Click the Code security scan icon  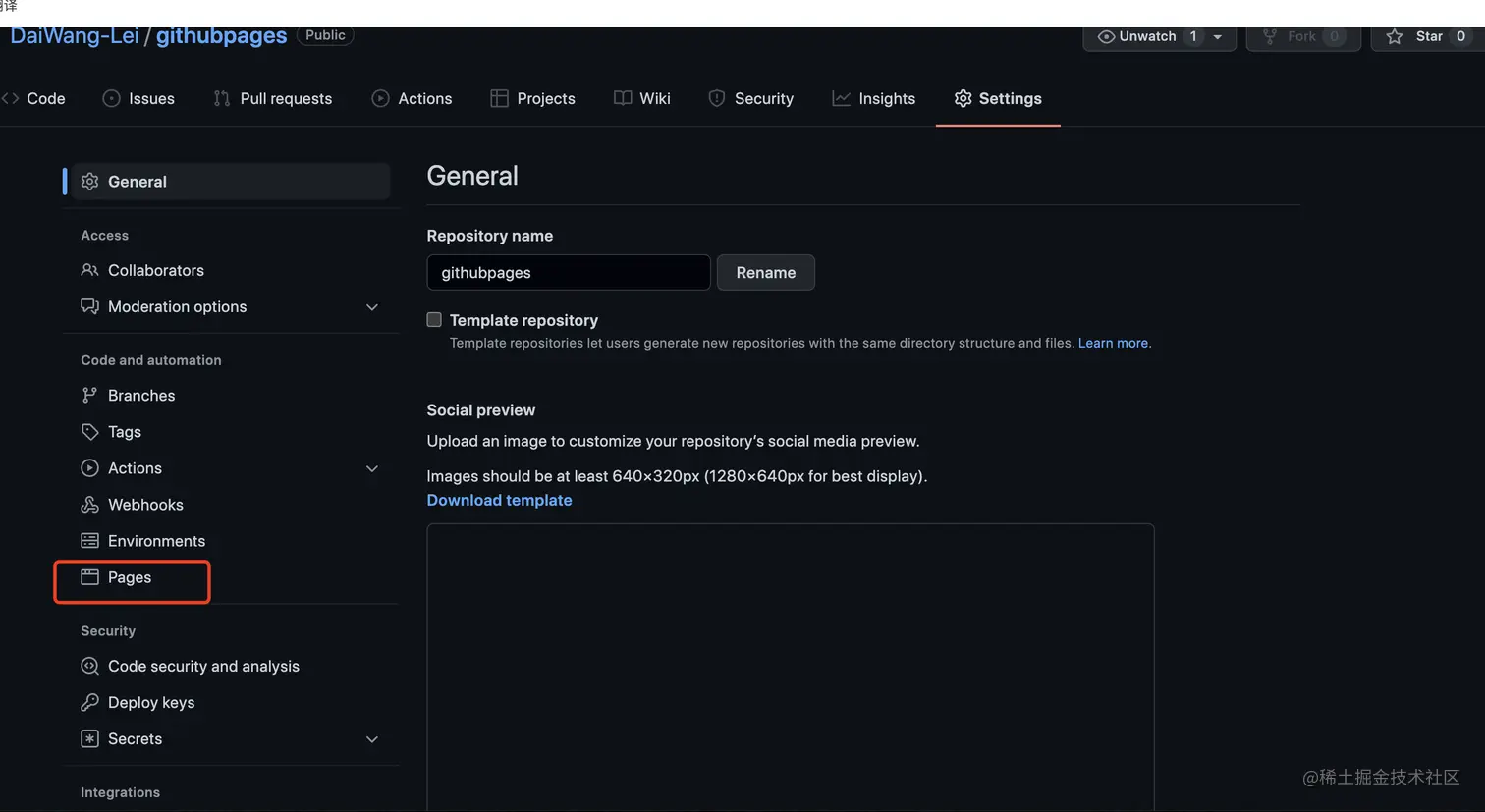pos(89,666)
